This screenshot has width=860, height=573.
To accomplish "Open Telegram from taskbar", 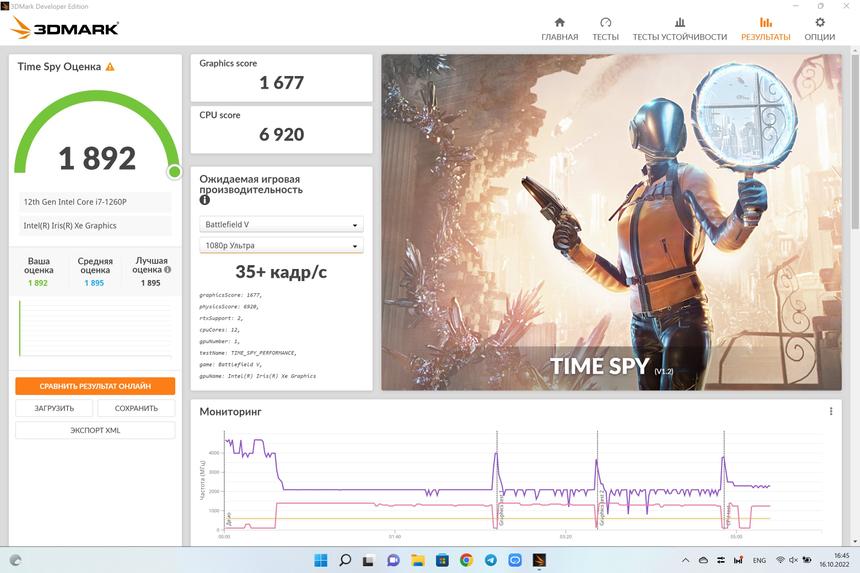I will pyautogui.click(x=490, y=560).
